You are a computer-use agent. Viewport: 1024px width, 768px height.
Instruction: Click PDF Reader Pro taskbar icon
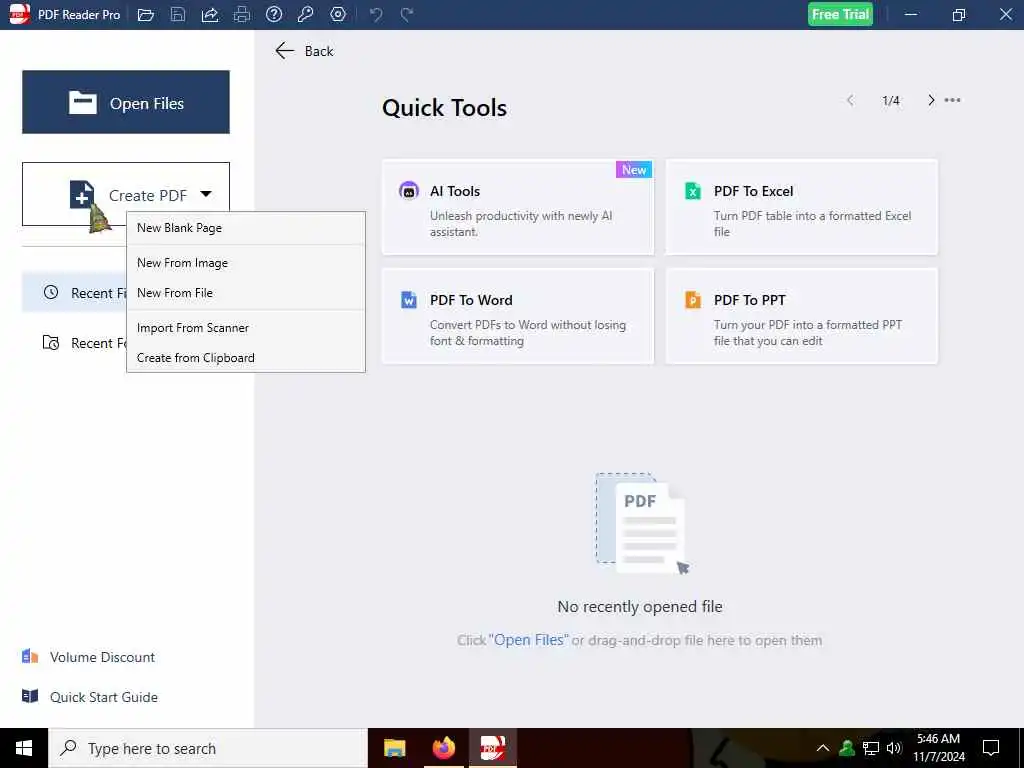pos(492,748)
